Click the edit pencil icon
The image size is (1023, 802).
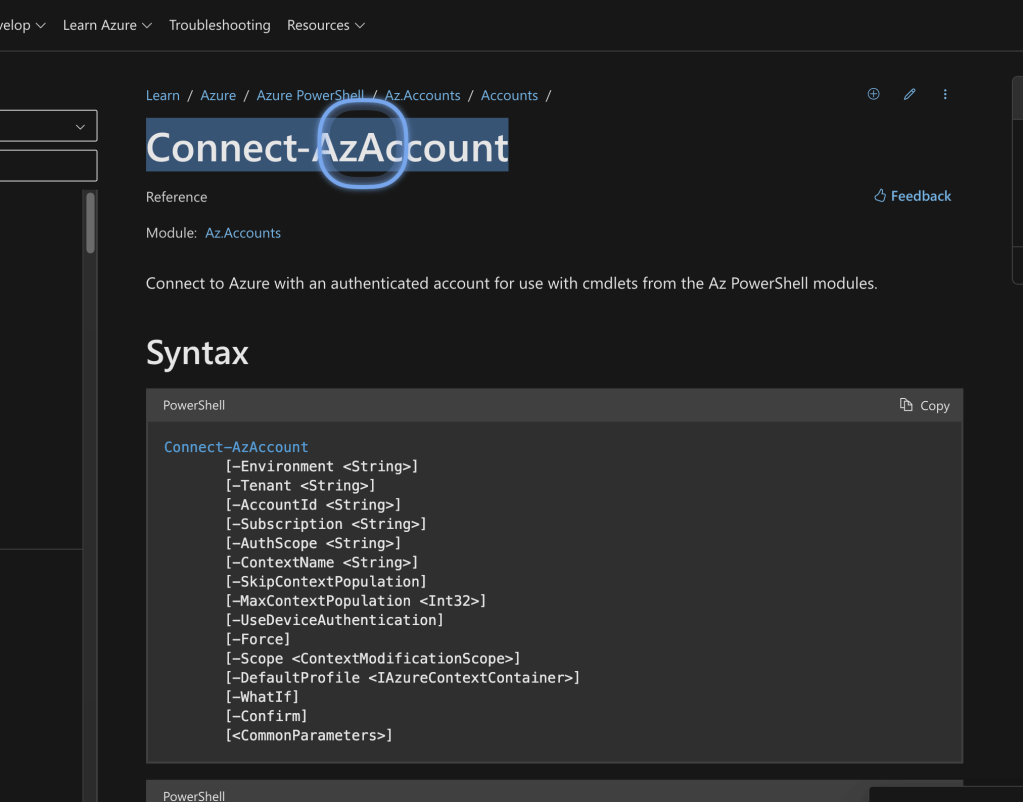click(x=909, y=95)
